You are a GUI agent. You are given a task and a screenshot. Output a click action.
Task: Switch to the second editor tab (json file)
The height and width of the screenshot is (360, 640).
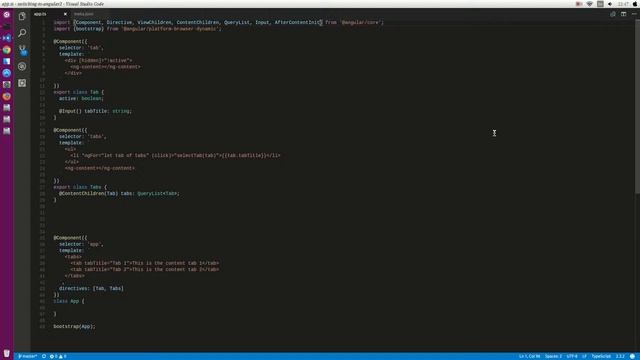84,14
